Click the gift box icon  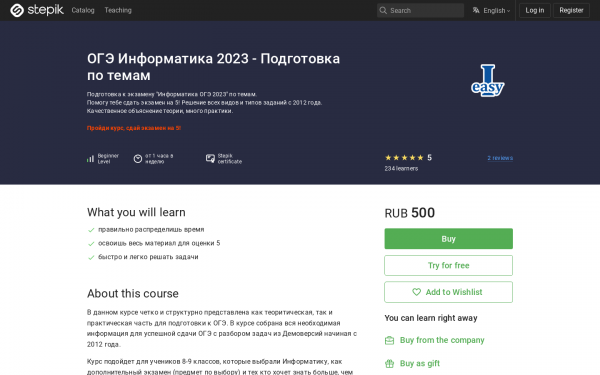tap(389, 363)
